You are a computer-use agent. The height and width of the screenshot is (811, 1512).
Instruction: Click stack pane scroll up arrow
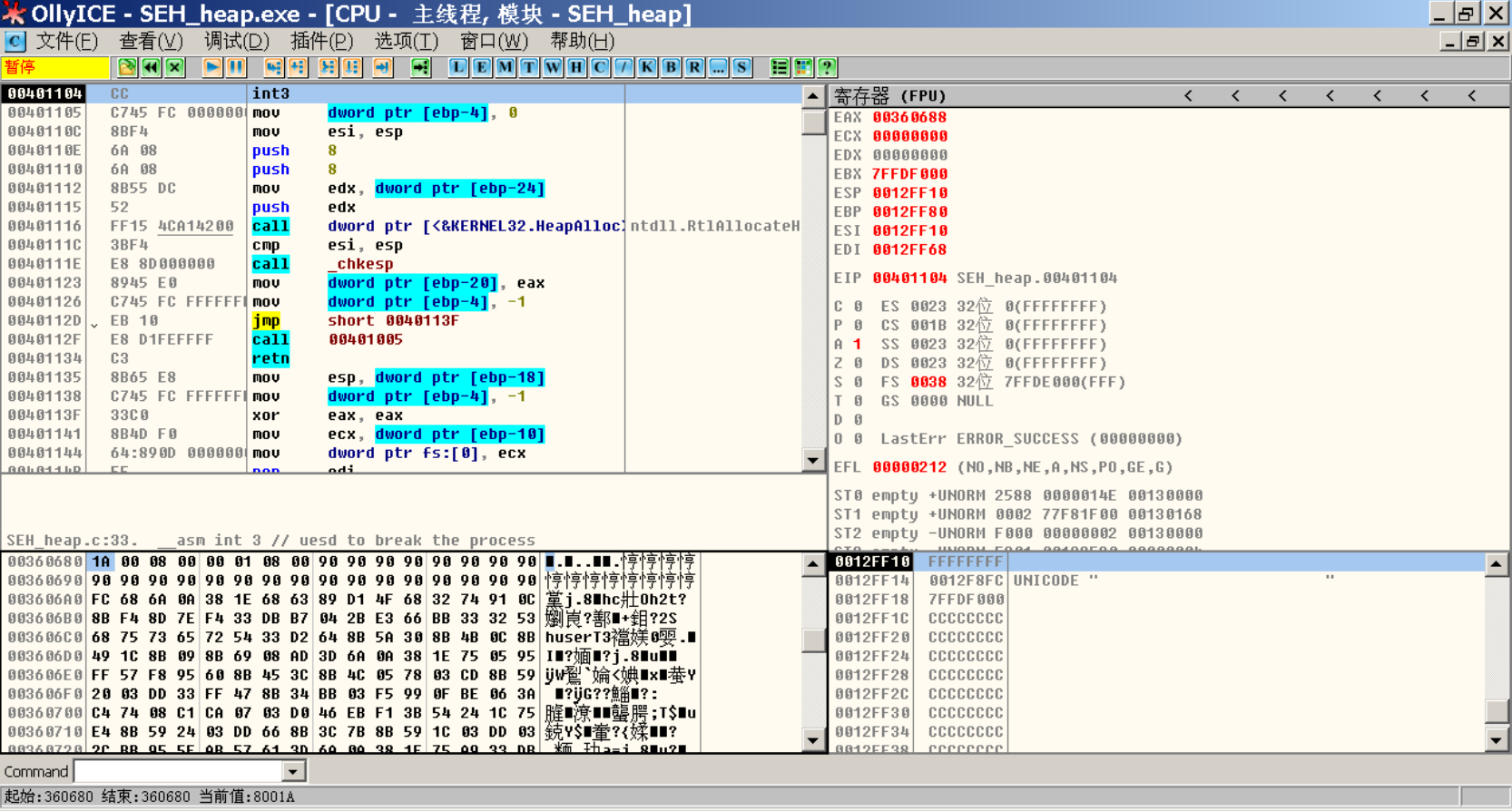tap(1497, 564)
